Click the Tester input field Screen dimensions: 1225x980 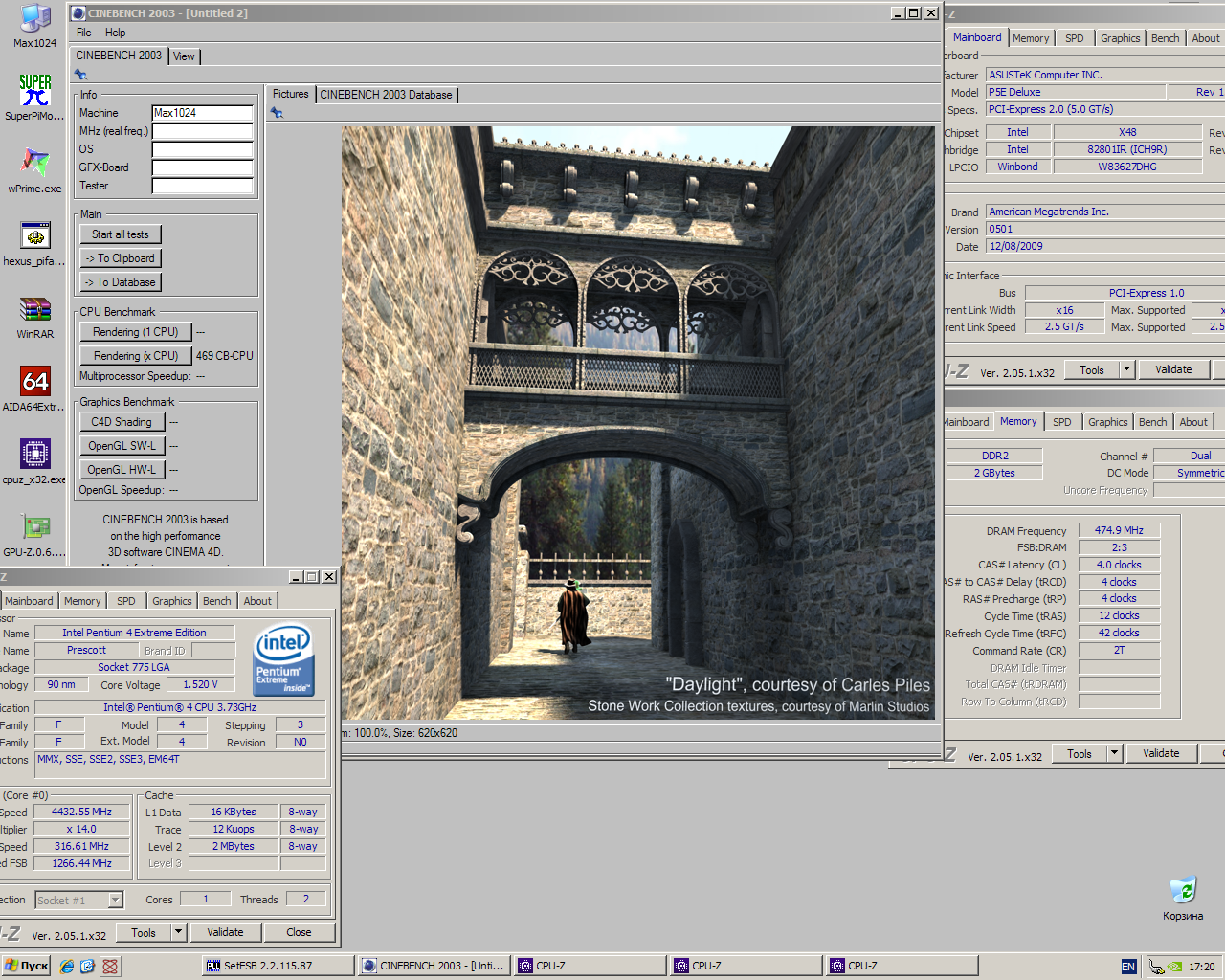click(x=202, y=186)
